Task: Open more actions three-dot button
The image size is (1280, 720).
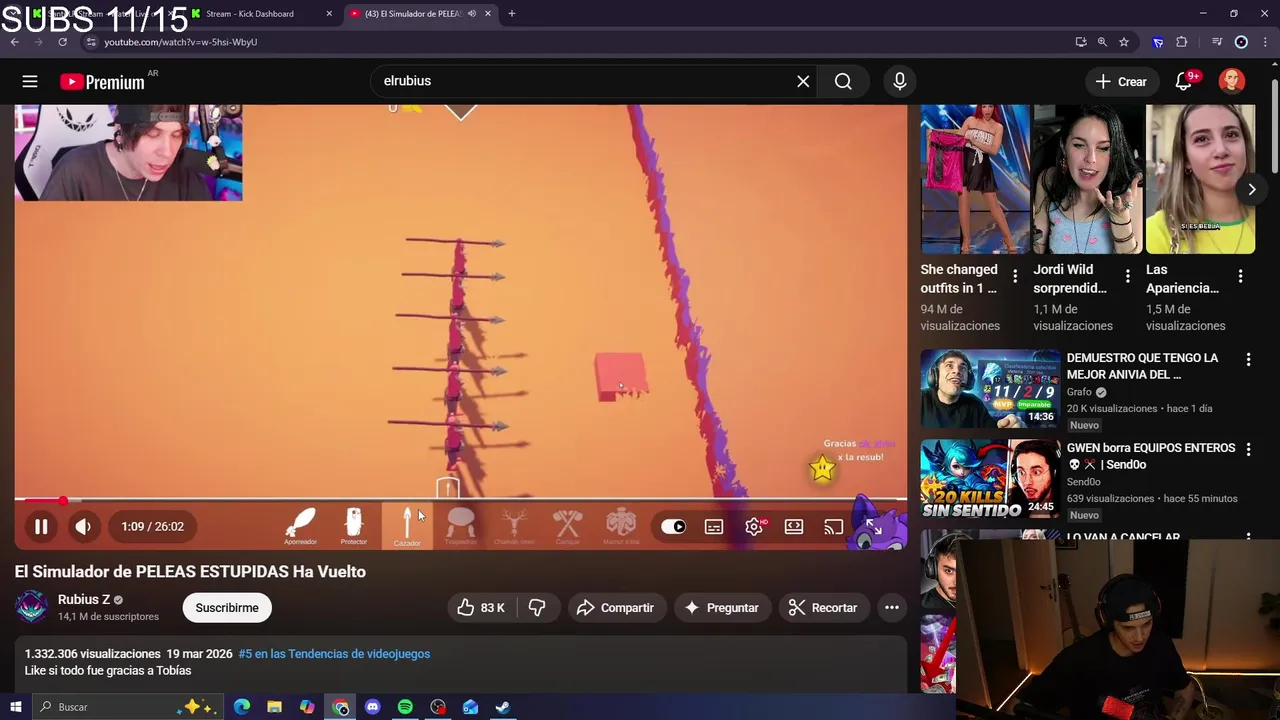Action: [x=892, y=607]
